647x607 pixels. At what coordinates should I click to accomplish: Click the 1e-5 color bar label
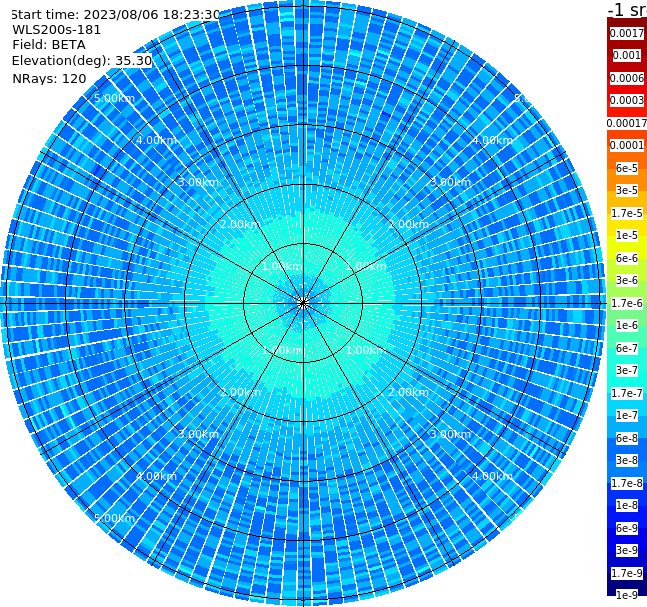[627, 235]
